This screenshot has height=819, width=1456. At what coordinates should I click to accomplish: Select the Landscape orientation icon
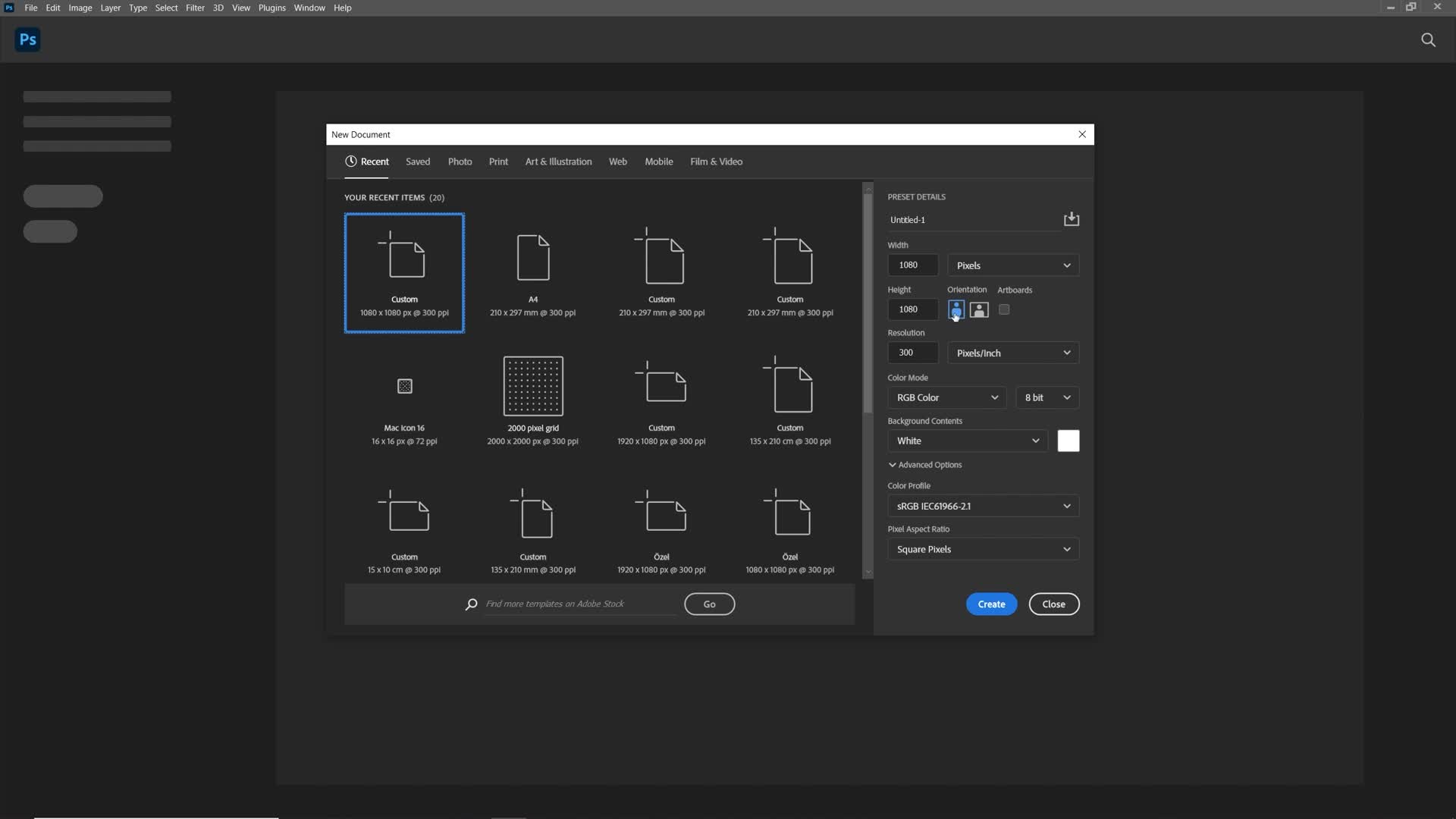pyautogui.click(x=979, y=309)
